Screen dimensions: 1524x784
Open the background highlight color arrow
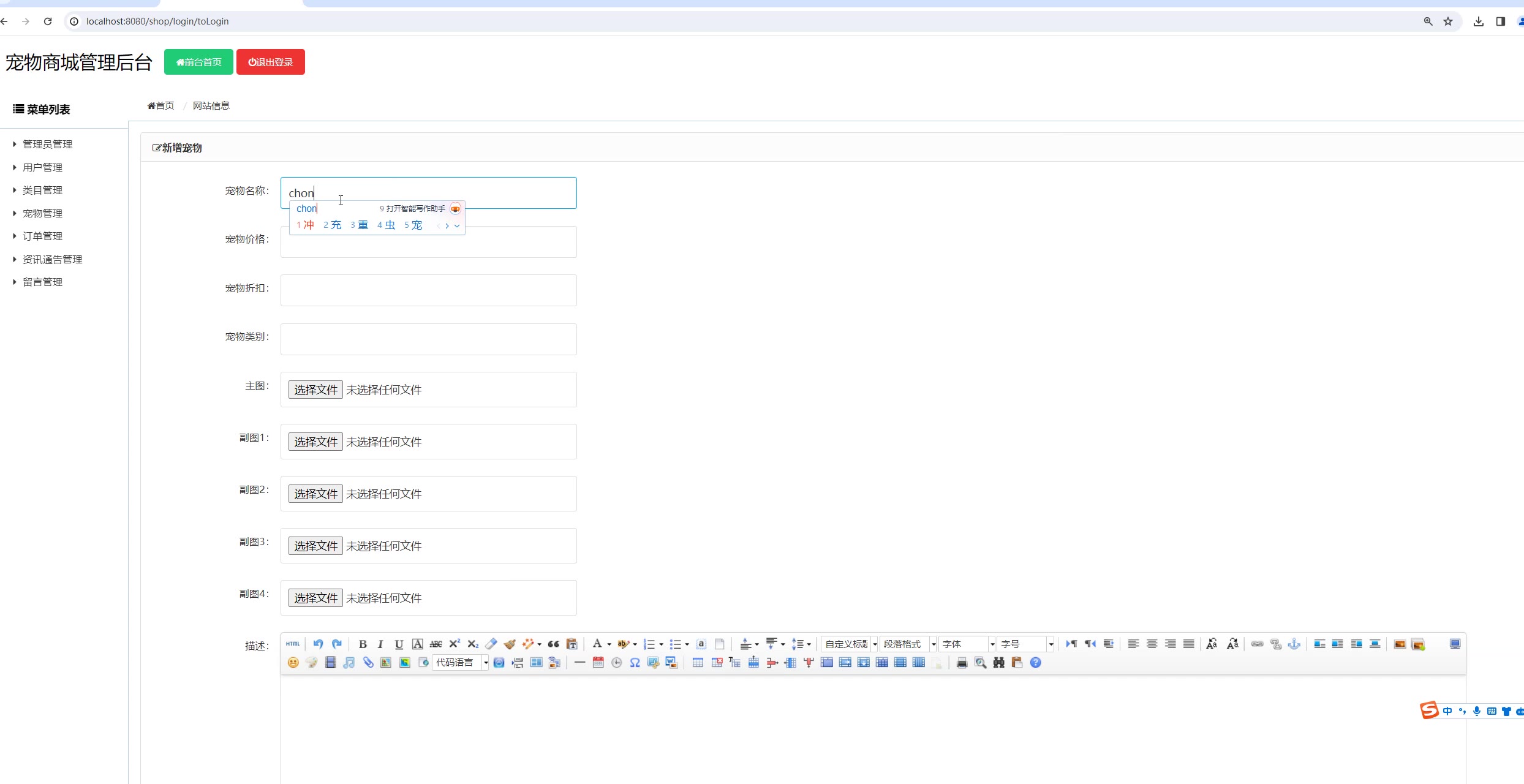[635, 644]
